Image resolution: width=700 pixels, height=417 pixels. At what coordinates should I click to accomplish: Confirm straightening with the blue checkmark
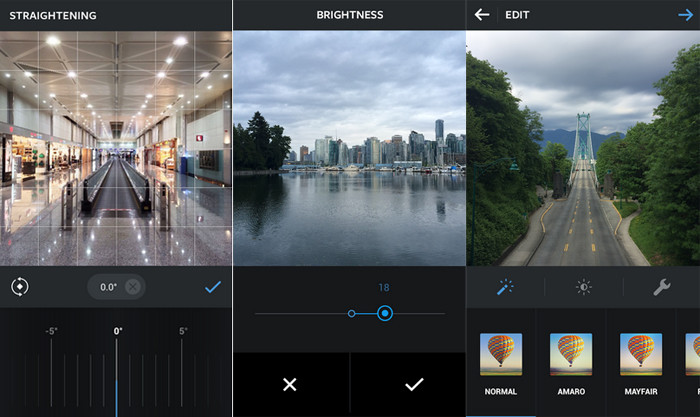point(212,287)
